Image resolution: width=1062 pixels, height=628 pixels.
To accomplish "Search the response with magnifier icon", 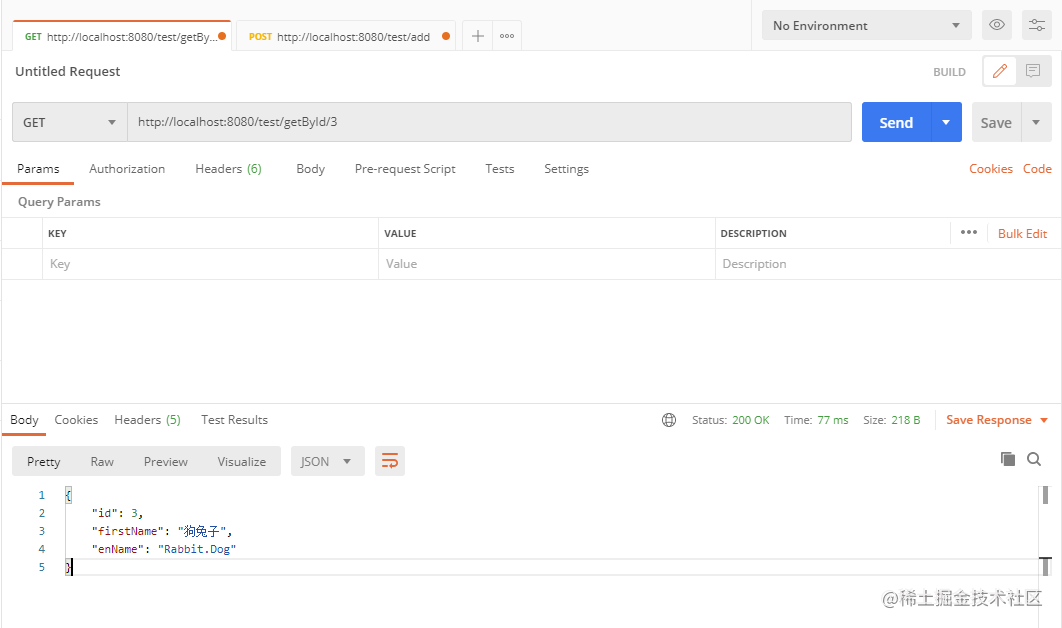I will pos(1034,459).
